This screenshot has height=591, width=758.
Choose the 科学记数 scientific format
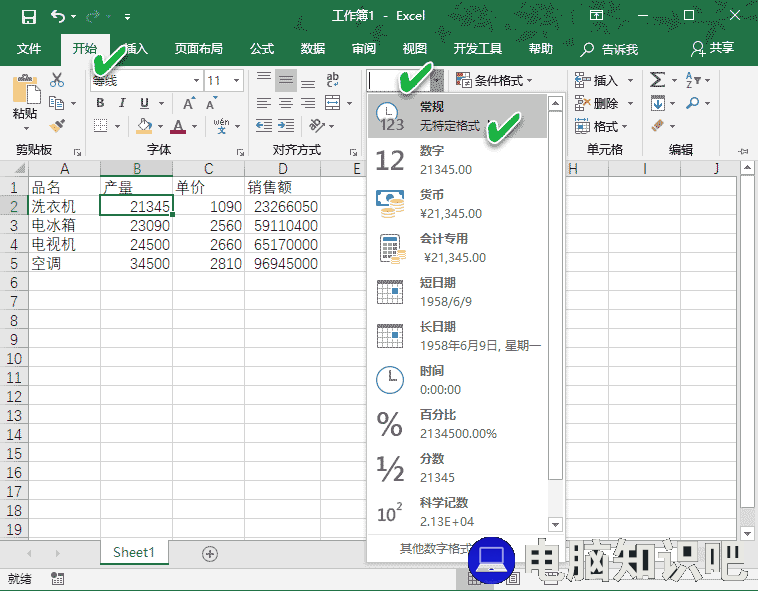click(457, 512)
